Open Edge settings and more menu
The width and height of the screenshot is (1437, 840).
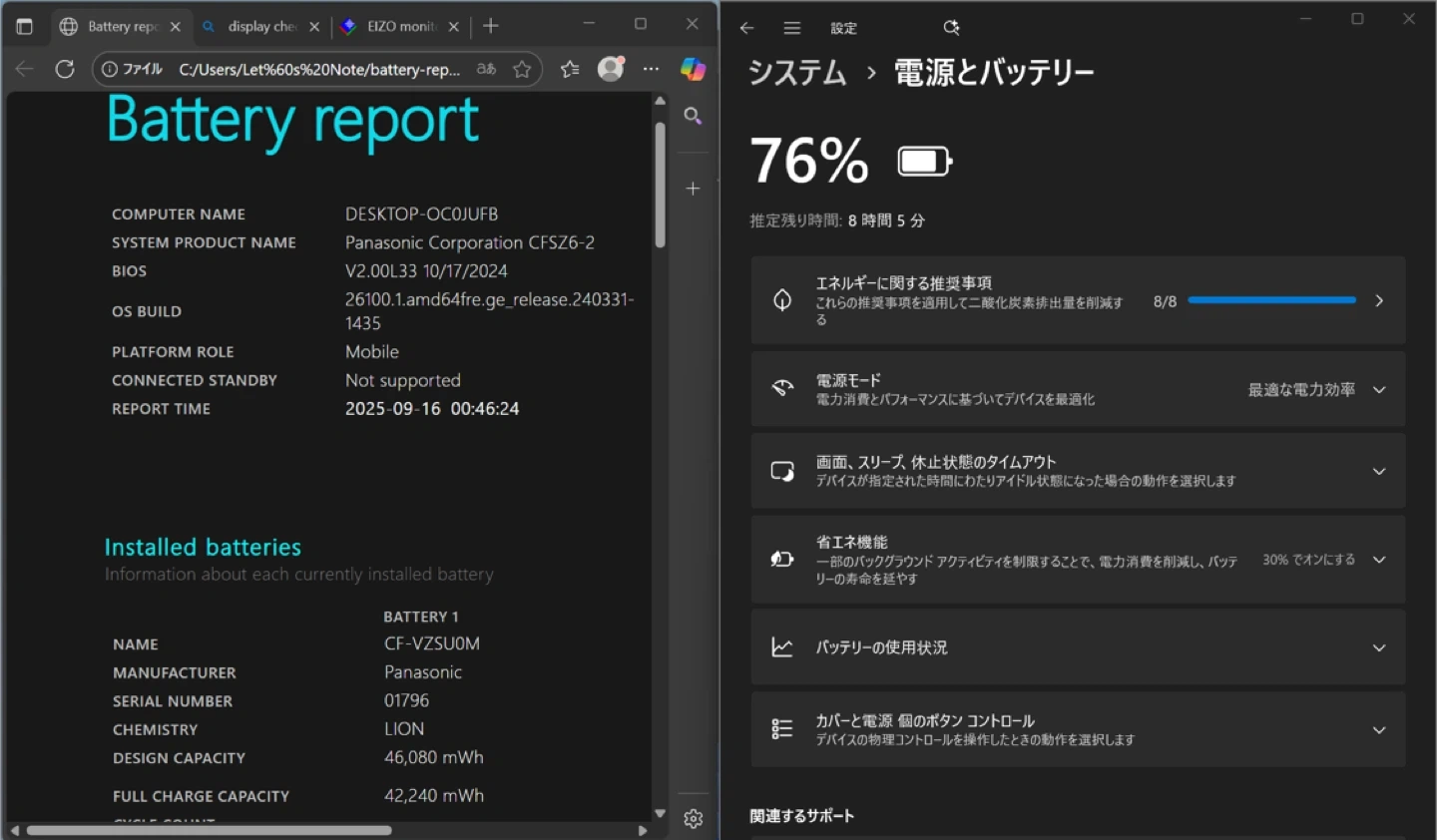[652, 69]
